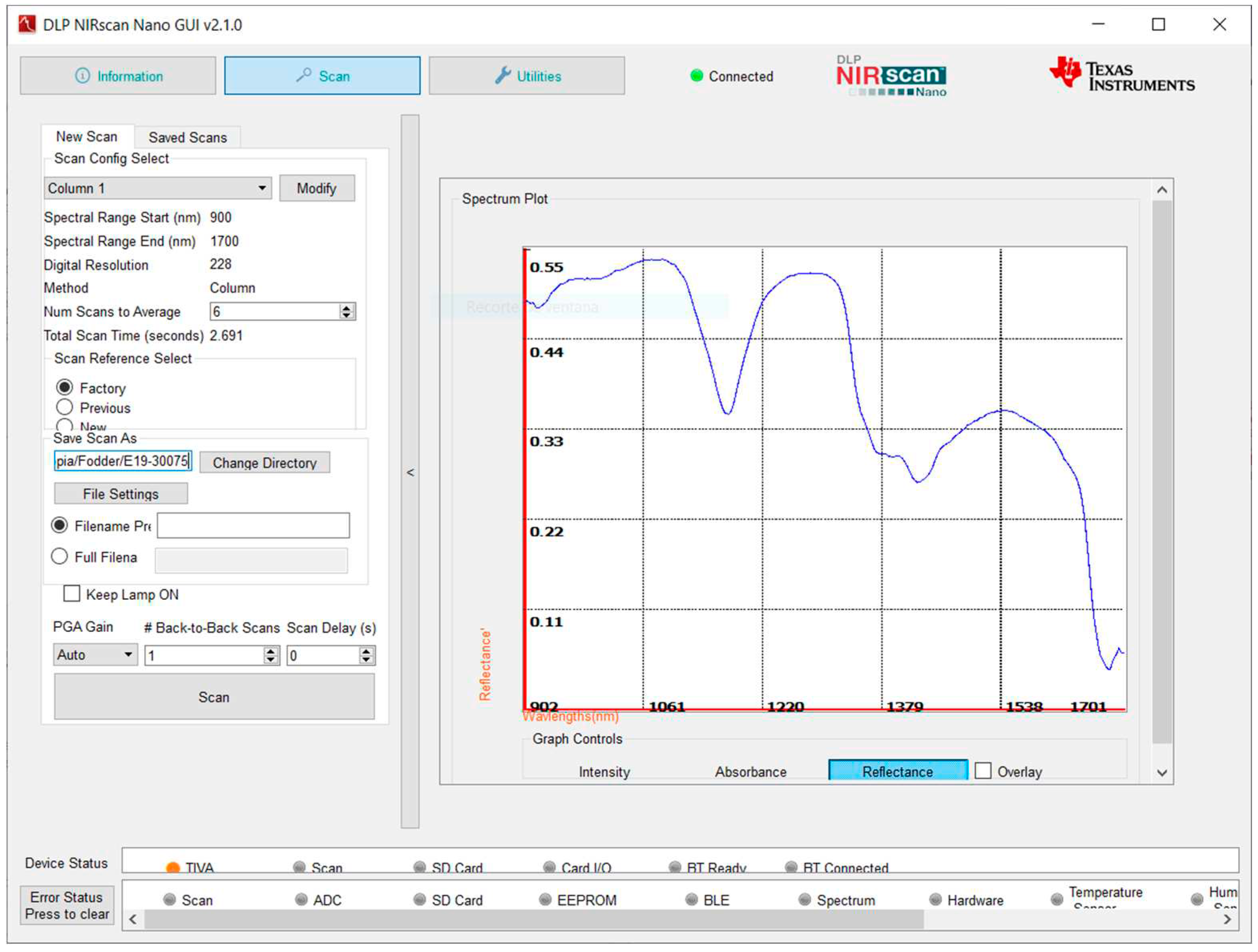
Task: Click the BT Ready status indicator
Action: pyautogui.click(x=675, y=868)
